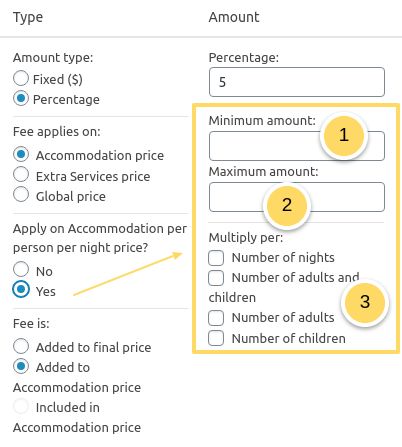402x447 pixels.
Task: Select Added to final price
Action: coord(21,346)
